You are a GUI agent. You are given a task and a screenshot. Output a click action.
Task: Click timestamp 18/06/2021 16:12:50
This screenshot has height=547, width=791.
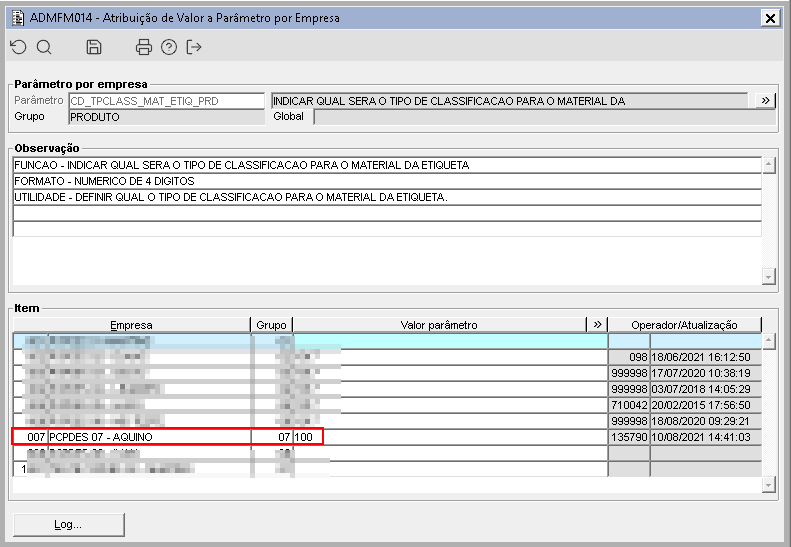click(706, 357)
